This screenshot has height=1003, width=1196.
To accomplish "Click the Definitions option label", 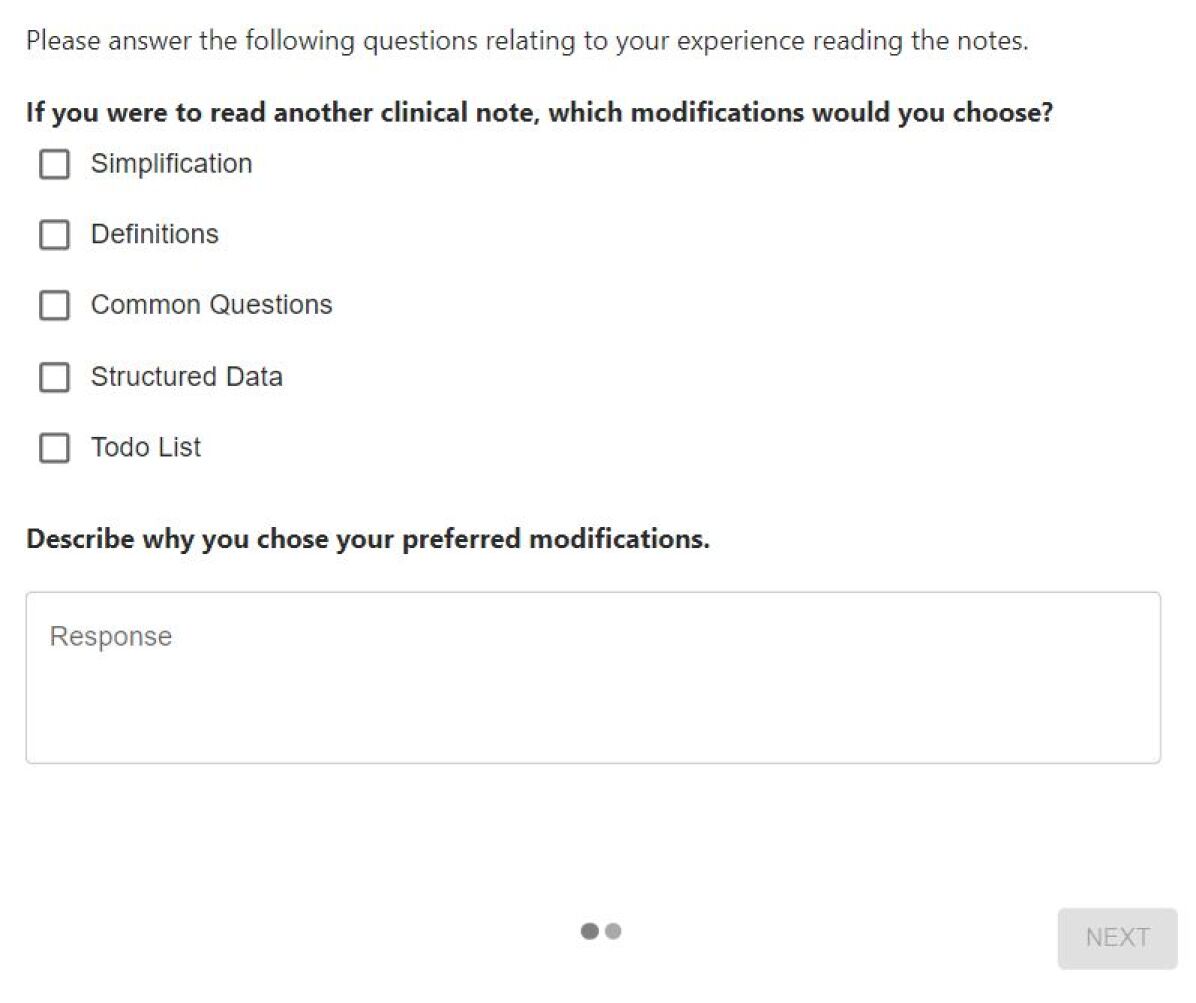I will [154, 234].
